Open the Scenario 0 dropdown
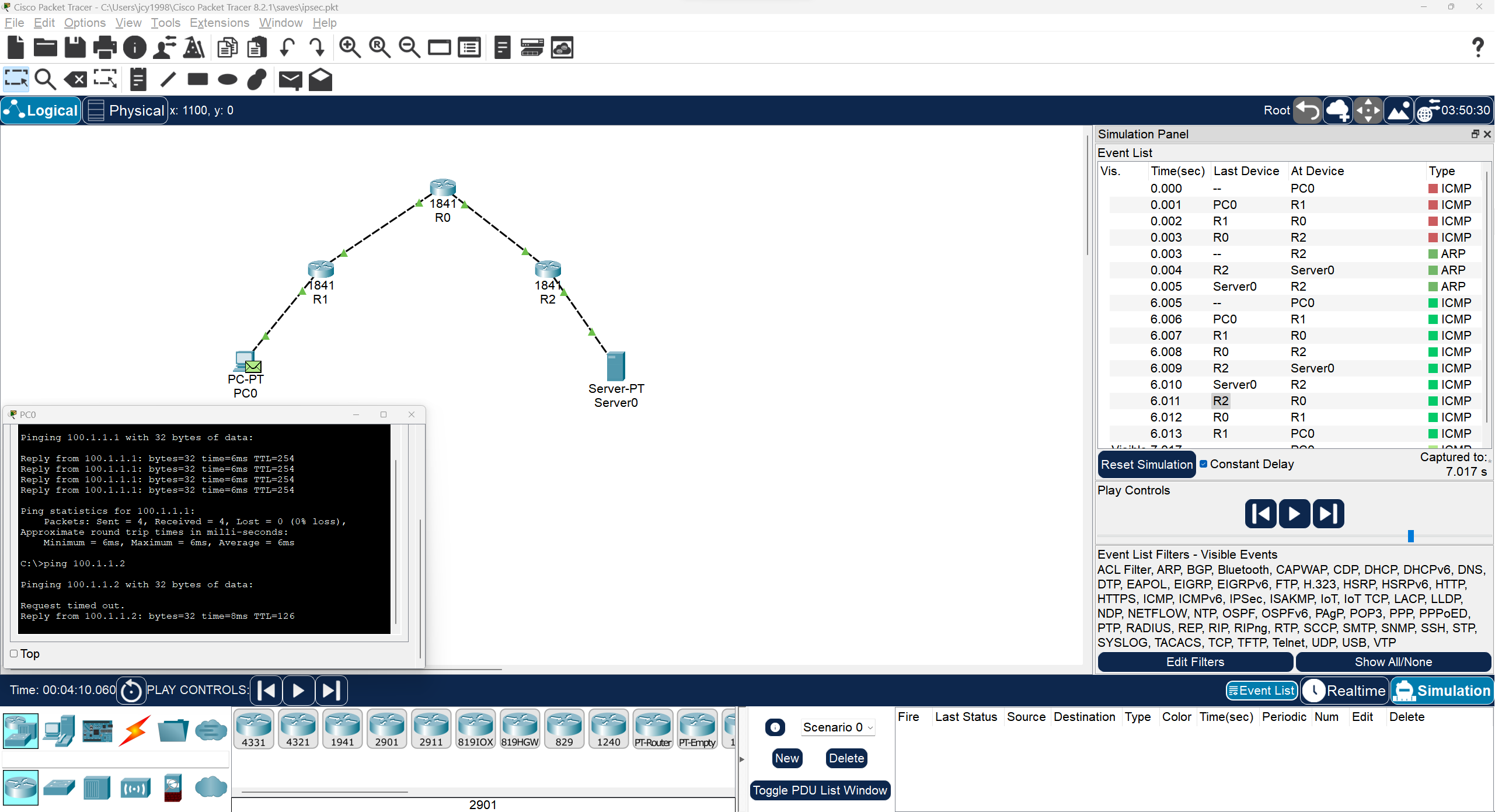This screenshot has width=1495, height=812. tap(838, 727)
